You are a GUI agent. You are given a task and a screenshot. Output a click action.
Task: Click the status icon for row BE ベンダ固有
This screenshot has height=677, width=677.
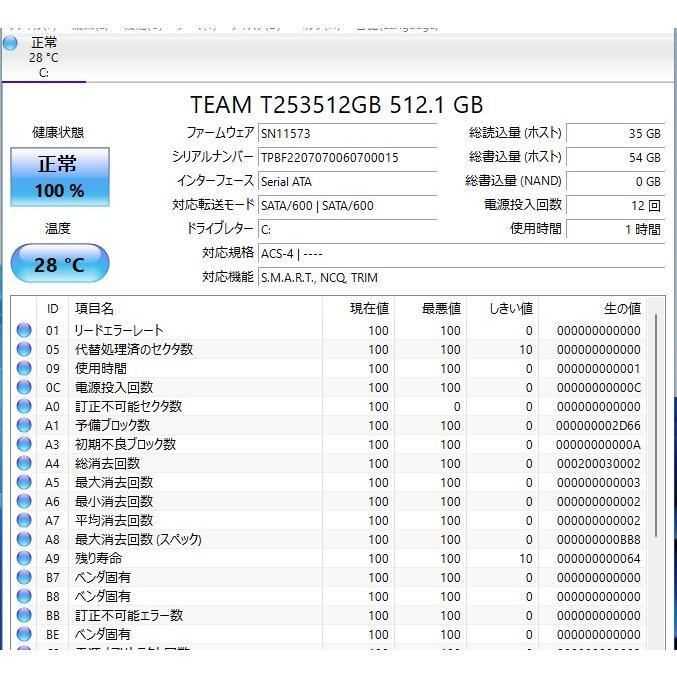pyautogui.click(x=24, y=634)
